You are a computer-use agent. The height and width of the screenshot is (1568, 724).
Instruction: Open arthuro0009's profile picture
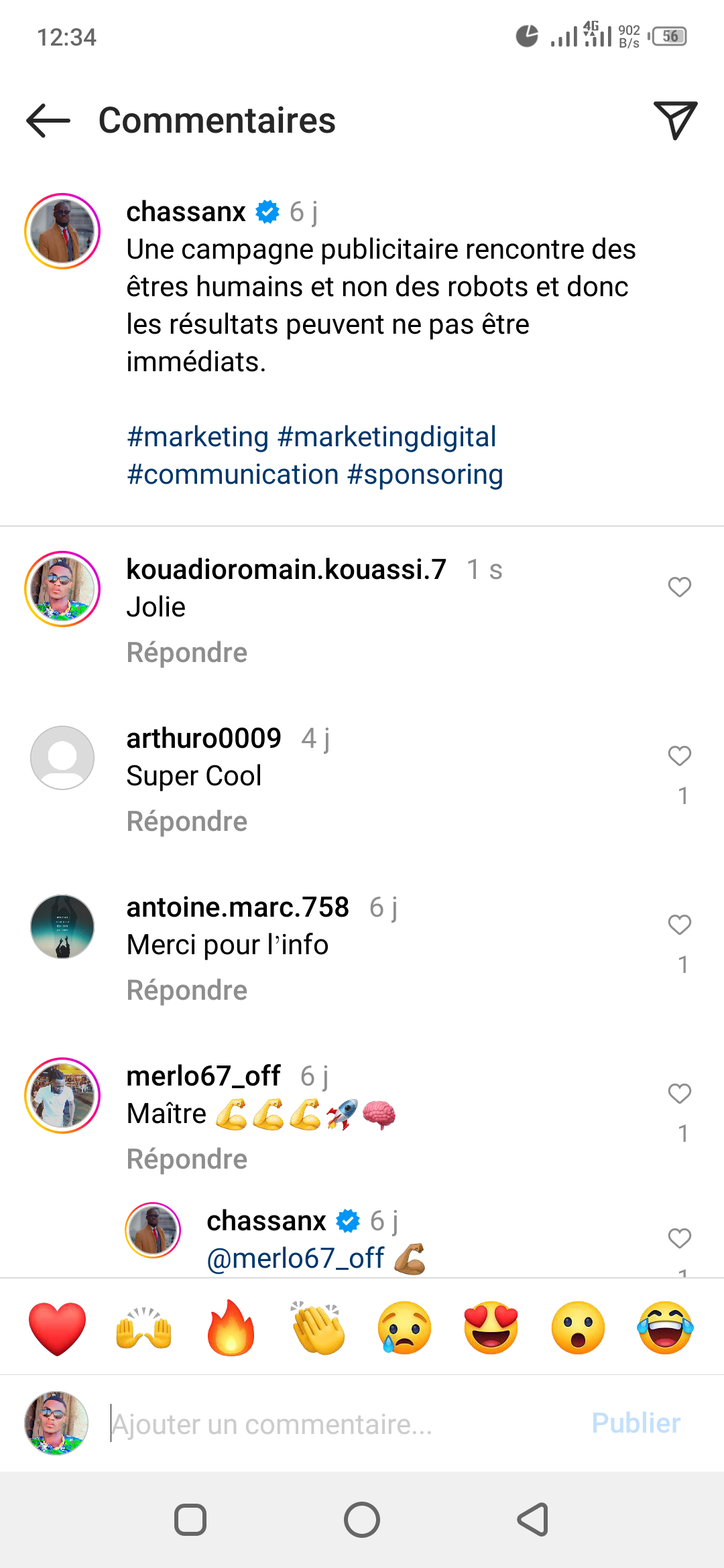(x=62, y=758)
